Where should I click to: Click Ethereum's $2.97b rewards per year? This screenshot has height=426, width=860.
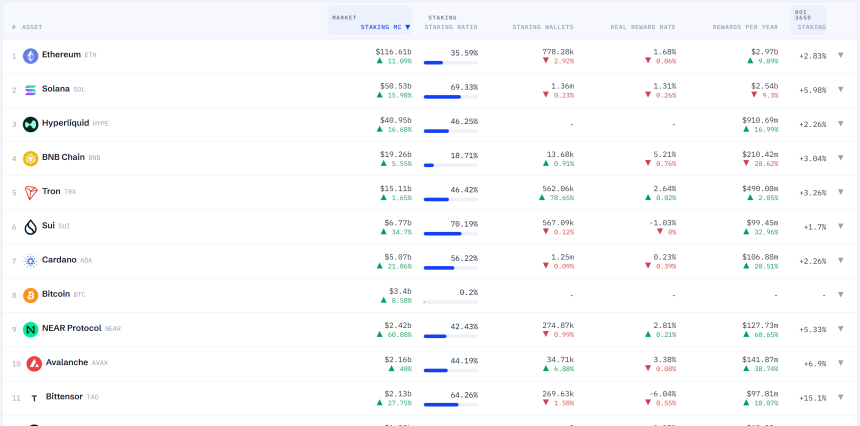765,52
